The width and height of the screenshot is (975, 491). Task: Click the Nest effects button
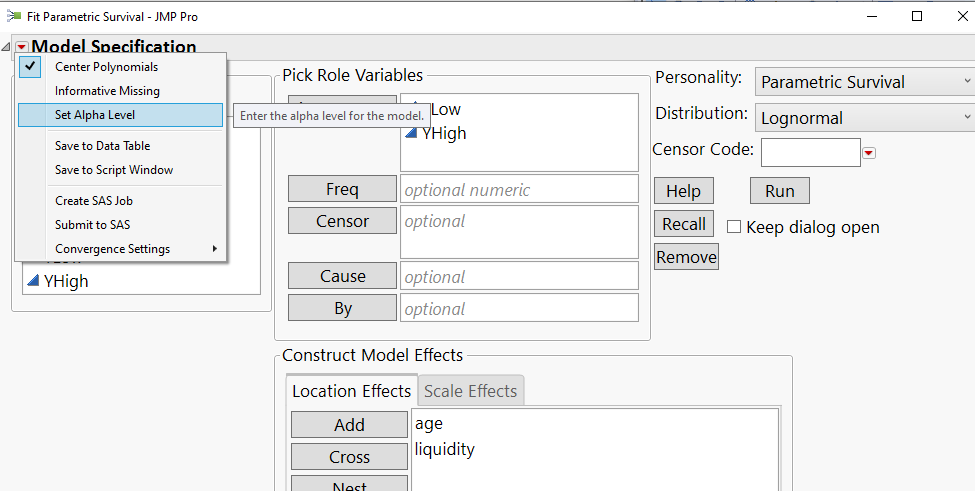coord(349,484)
